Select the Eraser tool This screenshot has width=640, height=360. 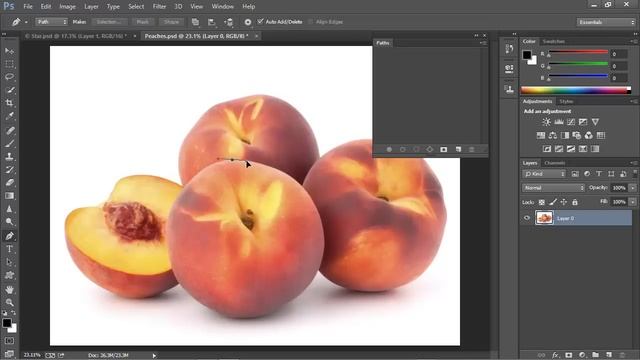pyautogui.click(x=9, y=183)
